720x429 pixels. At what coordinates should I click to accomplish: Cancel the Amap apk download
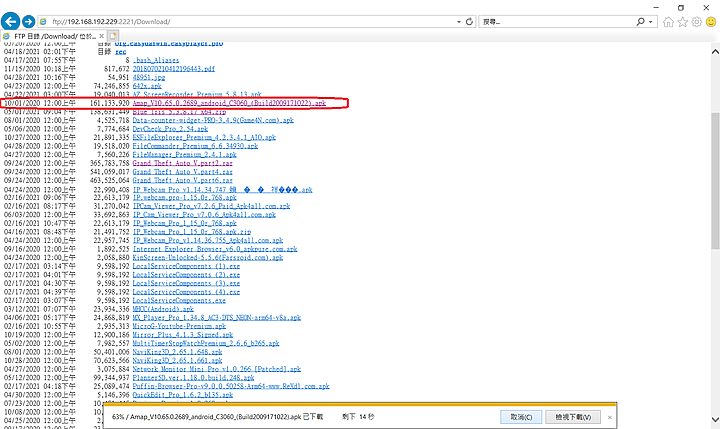click(521, 417)
